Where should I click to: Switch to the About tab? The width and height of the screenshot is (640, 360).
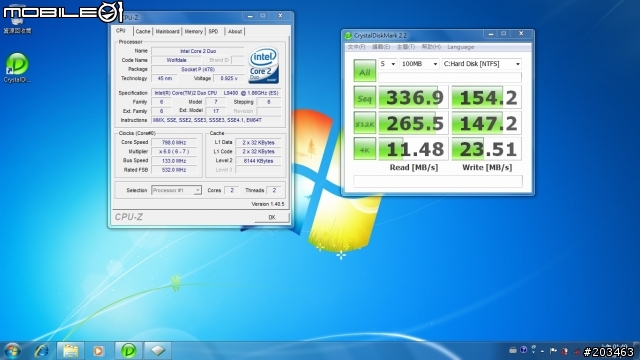(235, 31)
